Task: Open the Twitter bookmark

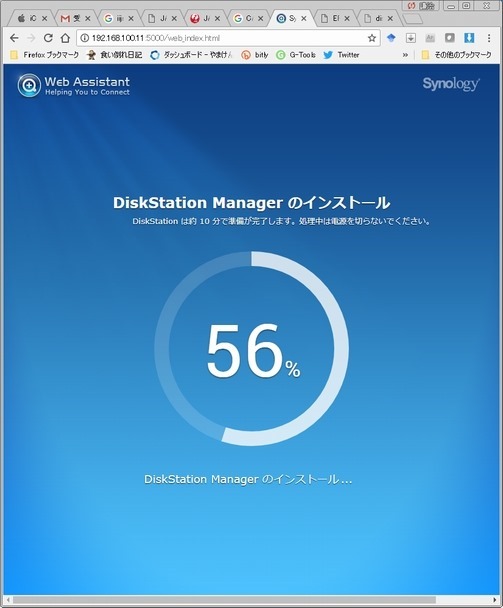Action: point(342,55)
